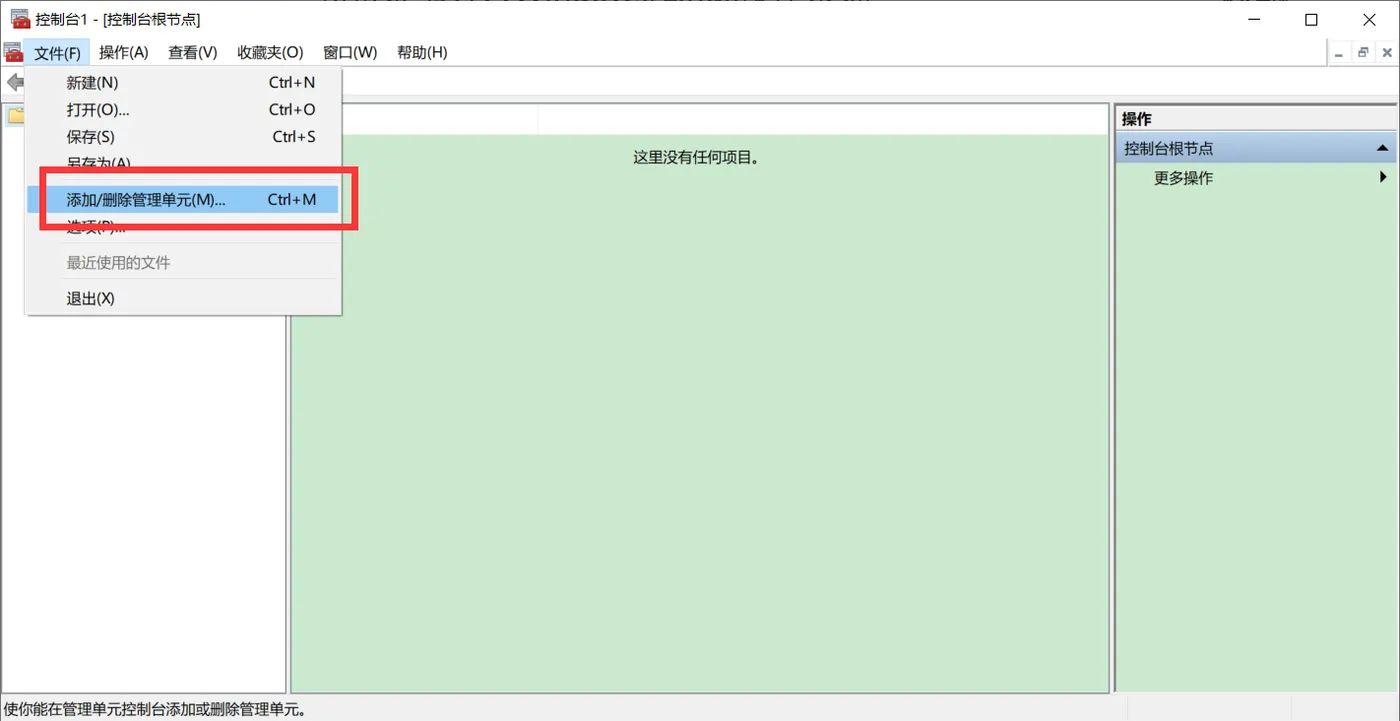Viewport: 1400px width, 721px height.
Task: Choose 保存(S) menu entry
Action: [183, 137]
